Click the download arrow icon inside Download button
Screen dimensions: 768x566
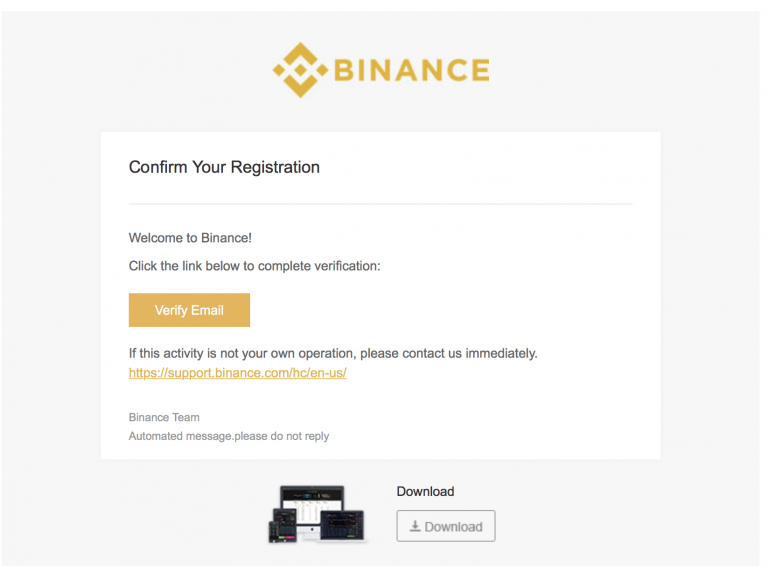tap(415, 526)
